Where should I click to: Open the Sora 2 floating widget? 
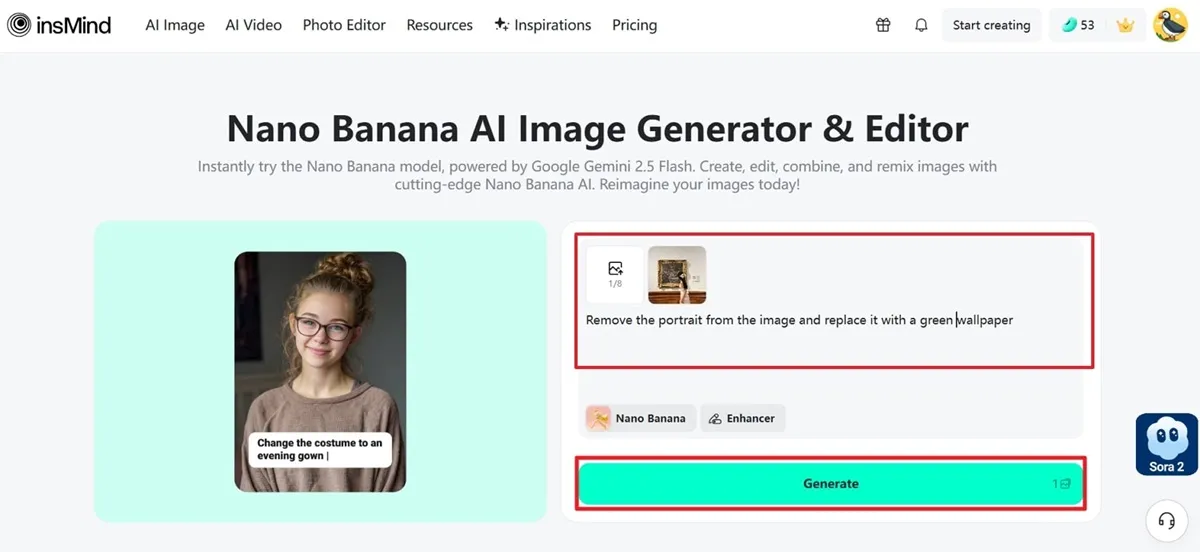click(x=1167, y=444)
